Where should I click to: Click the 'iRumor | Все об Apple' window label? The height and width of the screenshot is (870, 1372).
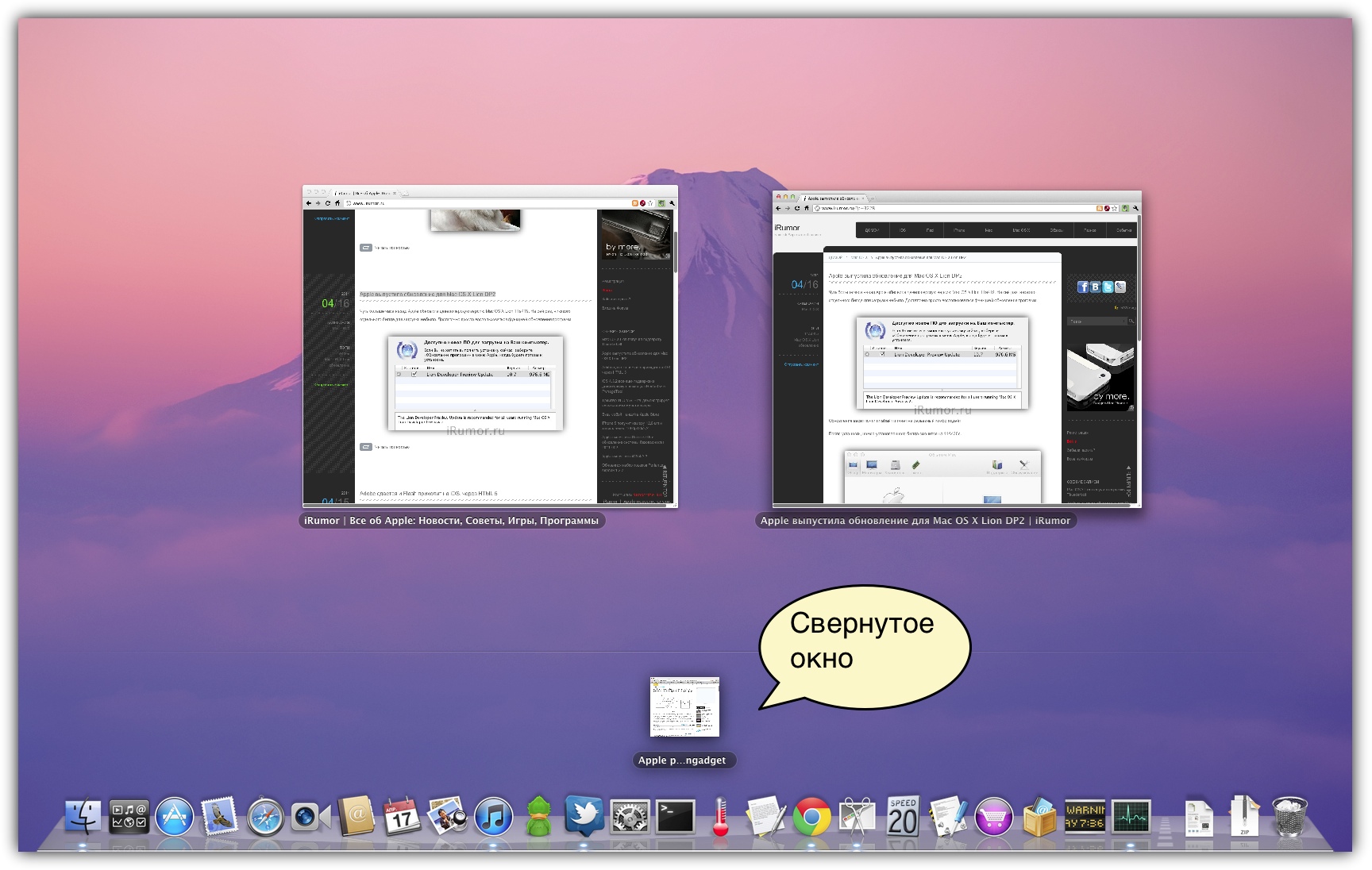click(452, 521)
